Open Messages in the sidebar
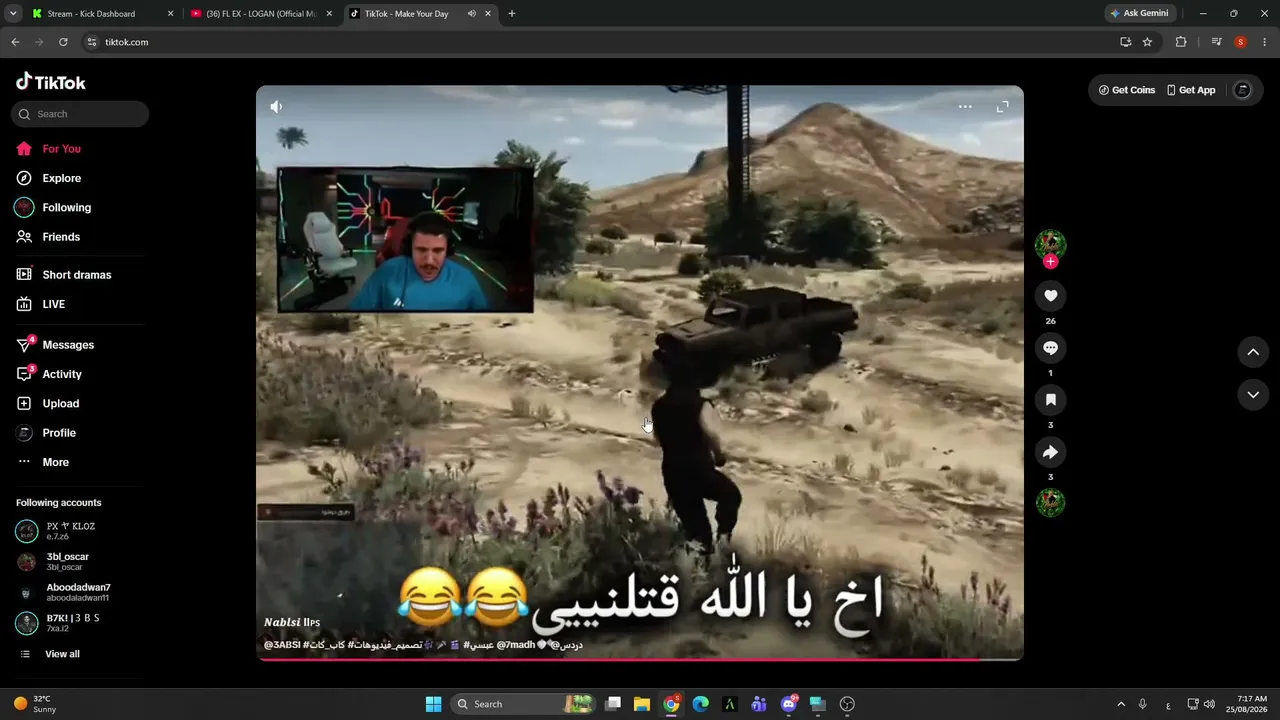1280x720 pixels. tap(68, 345)
